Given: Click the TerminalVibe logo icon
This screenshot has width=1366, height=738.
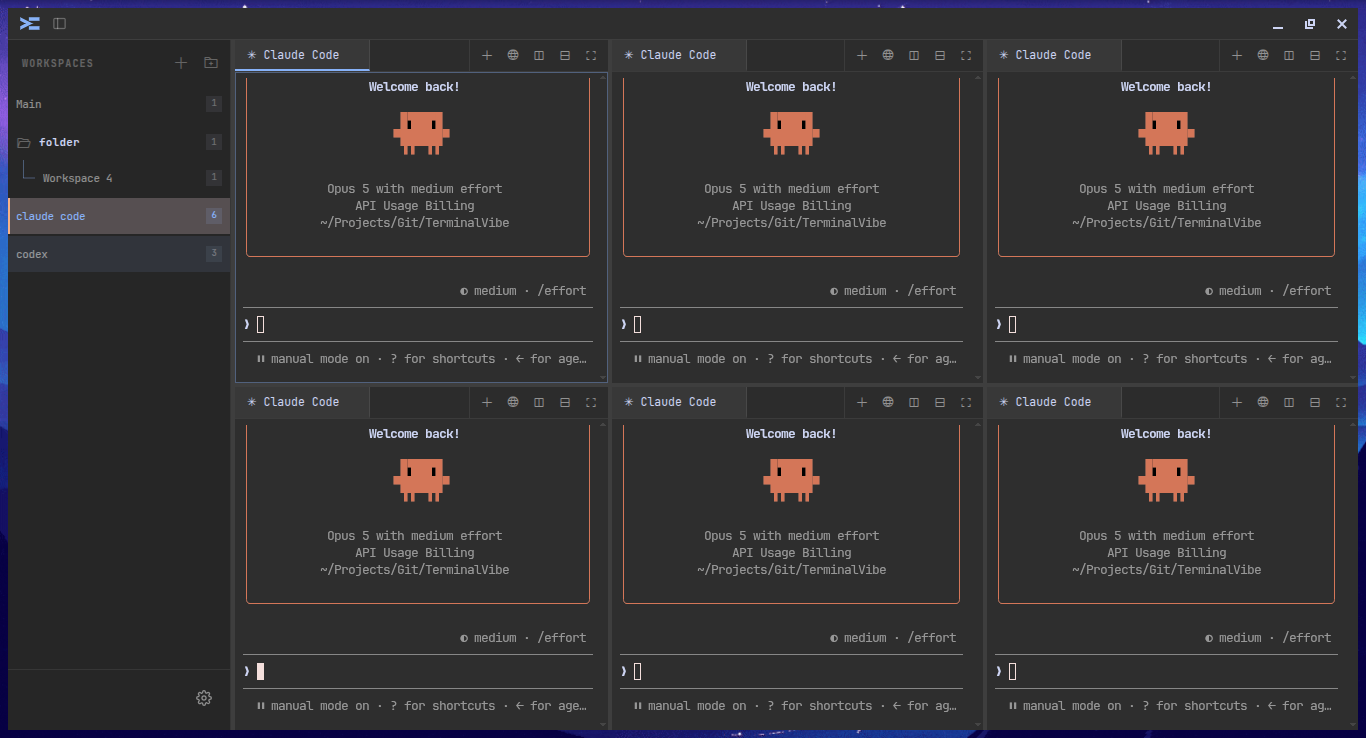Looking at the screenshot, I should coord(30,23).
